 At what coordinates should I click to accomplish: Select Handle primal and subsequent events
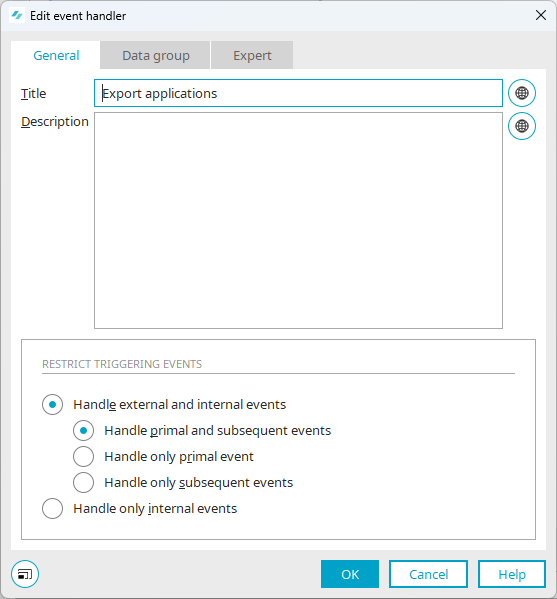[83, 431]
